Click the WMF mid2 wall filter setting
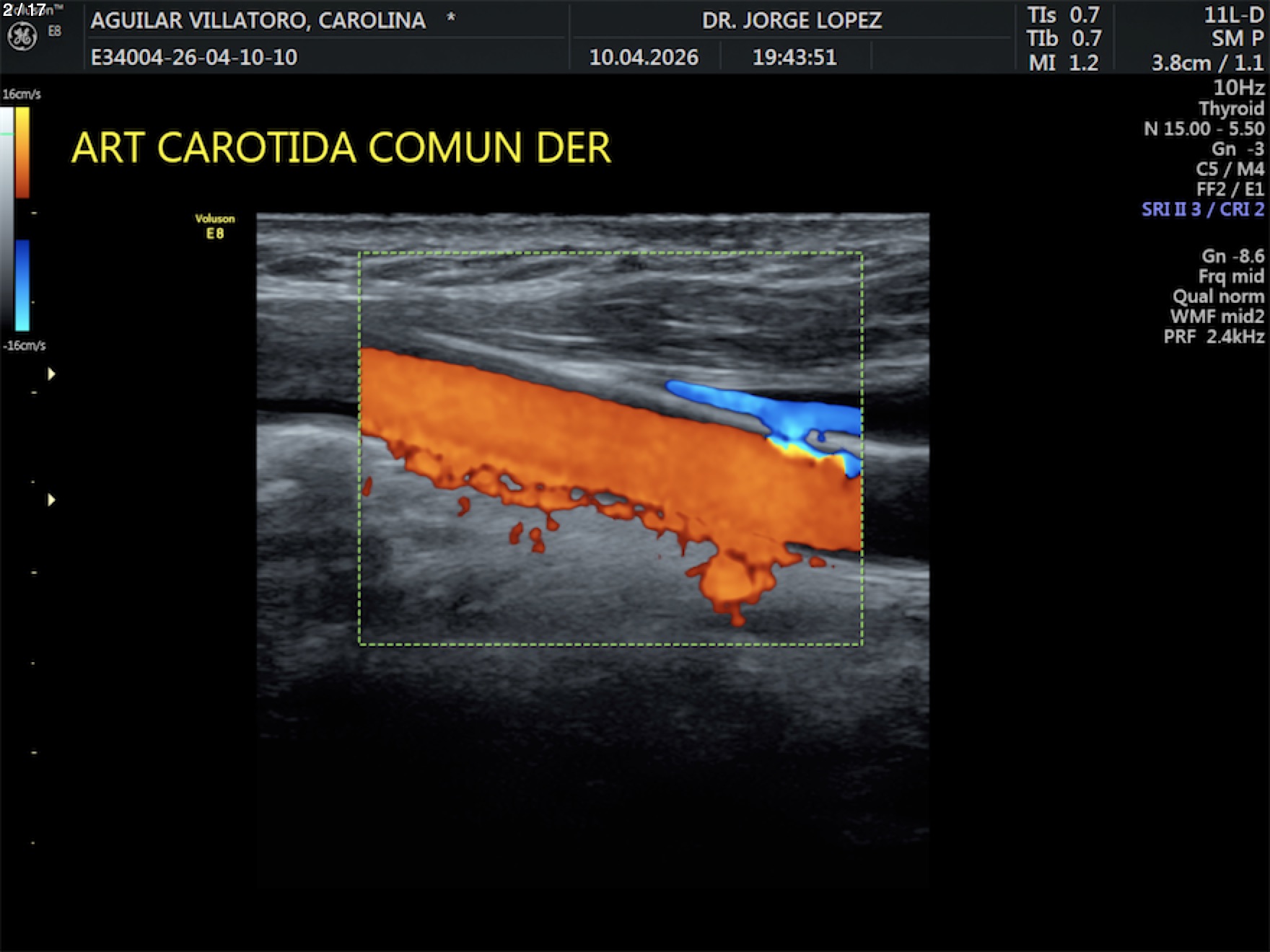1270x952 pixels. coord(1217,316)
